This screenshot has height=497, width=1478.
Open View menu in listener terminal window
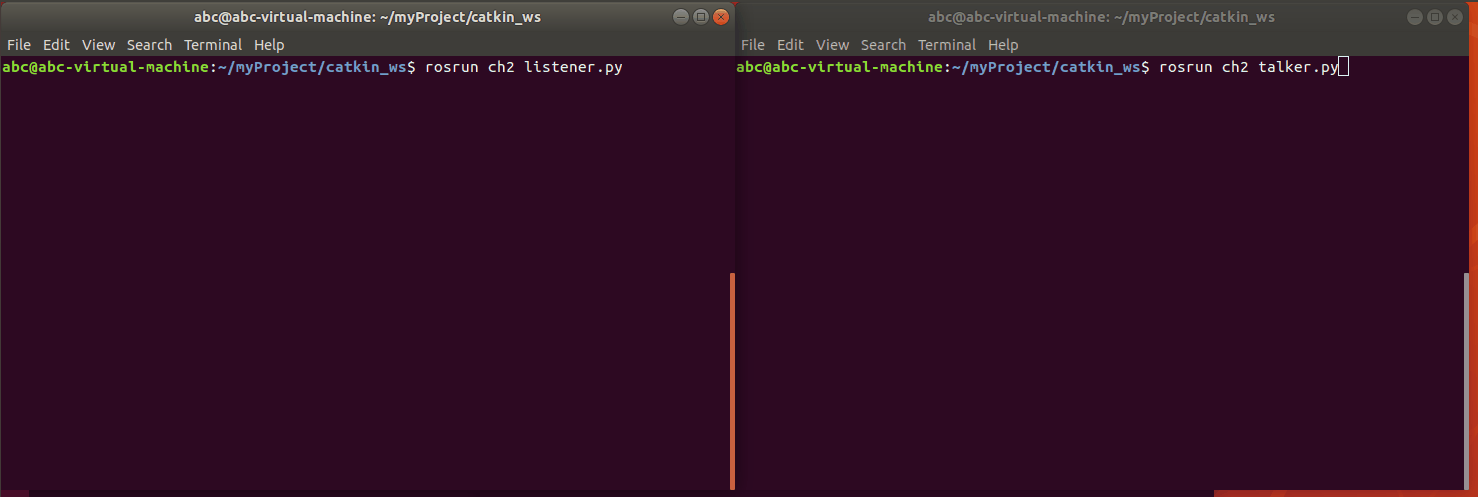point(98,45)
